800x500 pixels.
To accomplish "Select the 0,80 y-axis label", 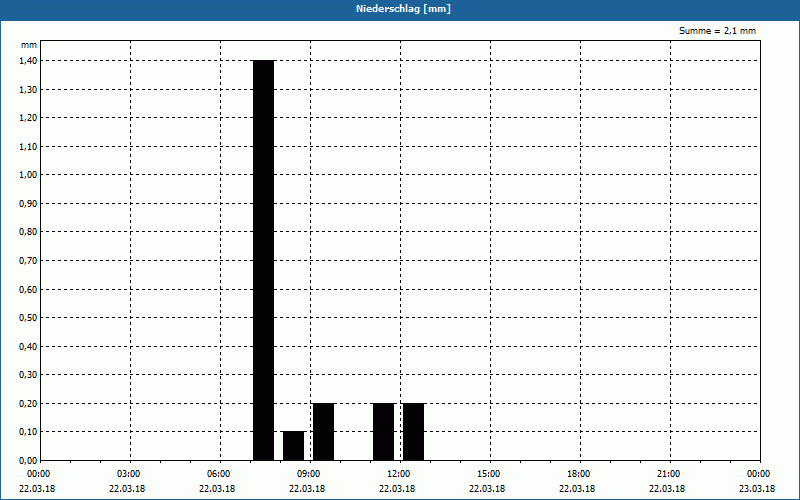I will (29, 232).
